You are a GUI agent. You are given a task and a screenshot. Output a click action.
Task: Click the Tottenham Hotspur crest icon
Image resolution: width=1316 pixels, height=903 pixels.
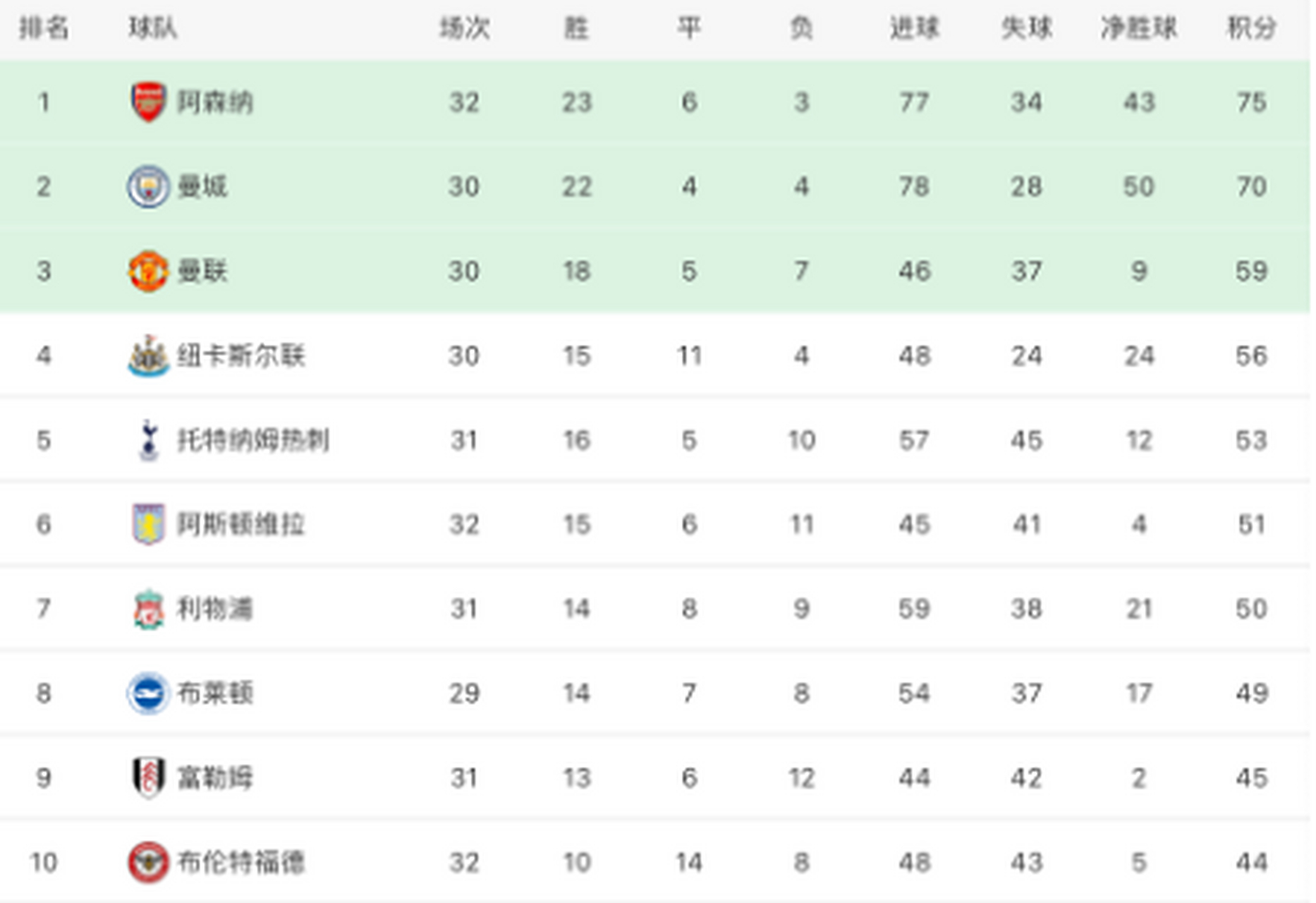pos(149,440)
